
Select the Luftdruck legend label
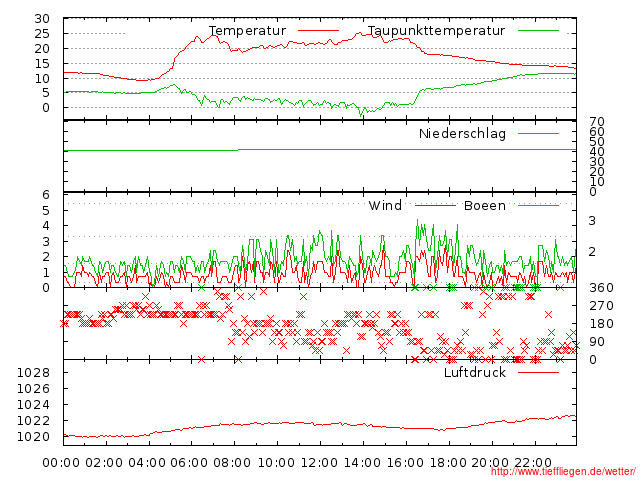[475, 372]
